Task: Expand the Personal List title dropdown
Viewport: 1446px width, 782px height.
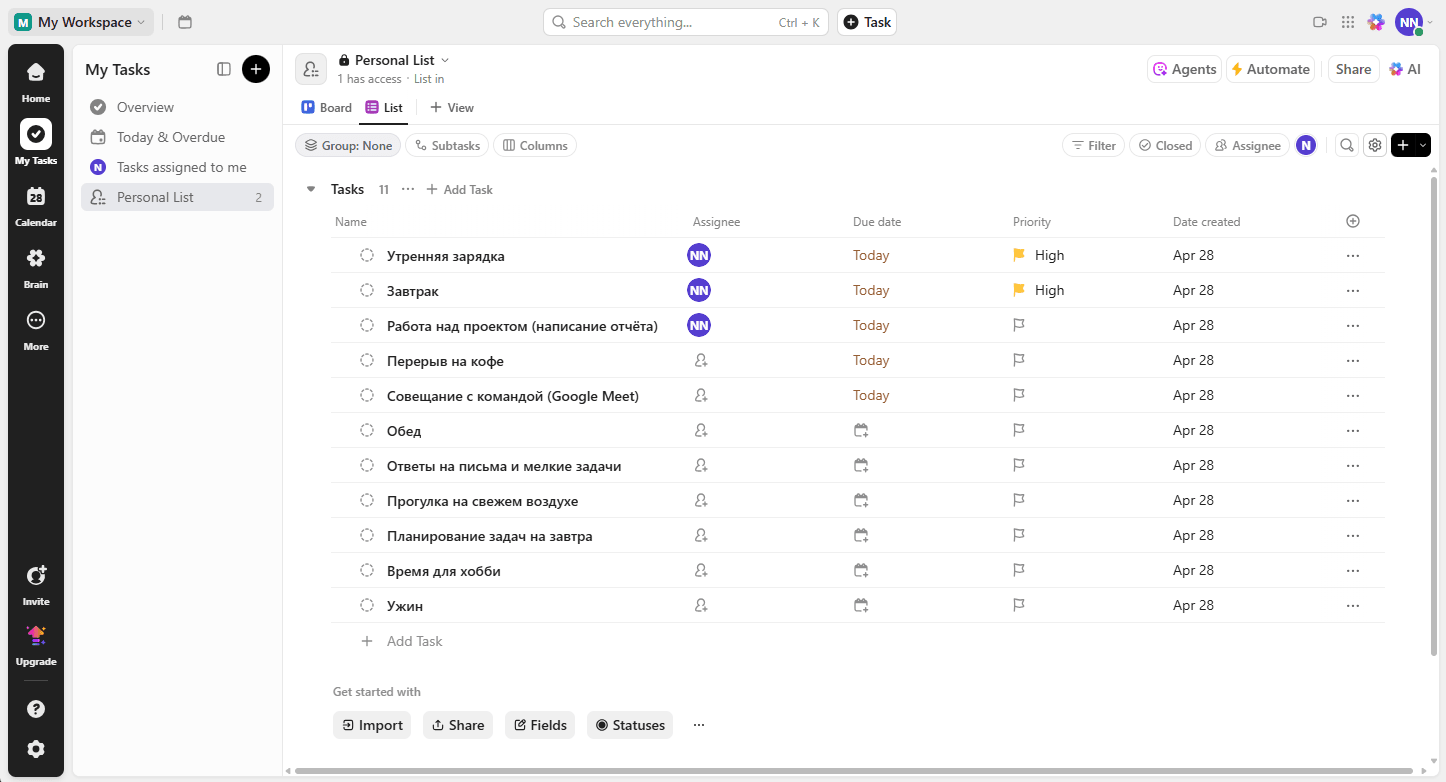Action: (445, 60)
